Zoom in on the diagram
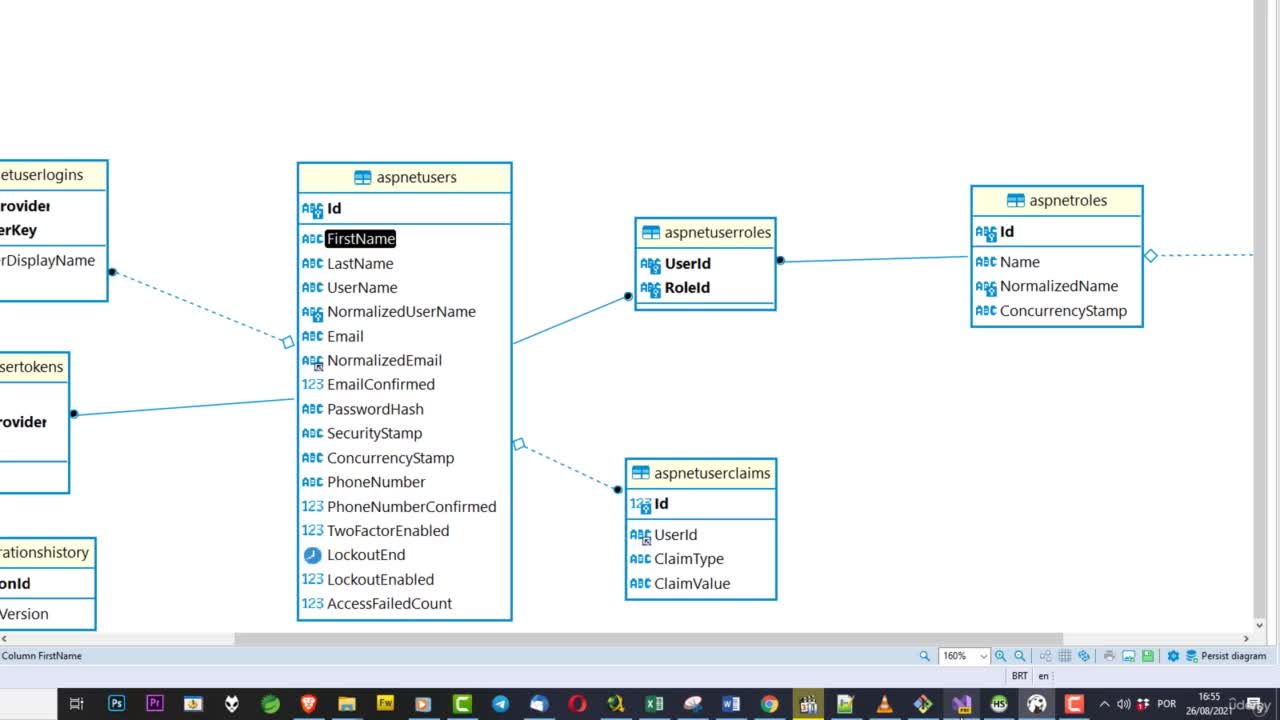 [1000, 656]
